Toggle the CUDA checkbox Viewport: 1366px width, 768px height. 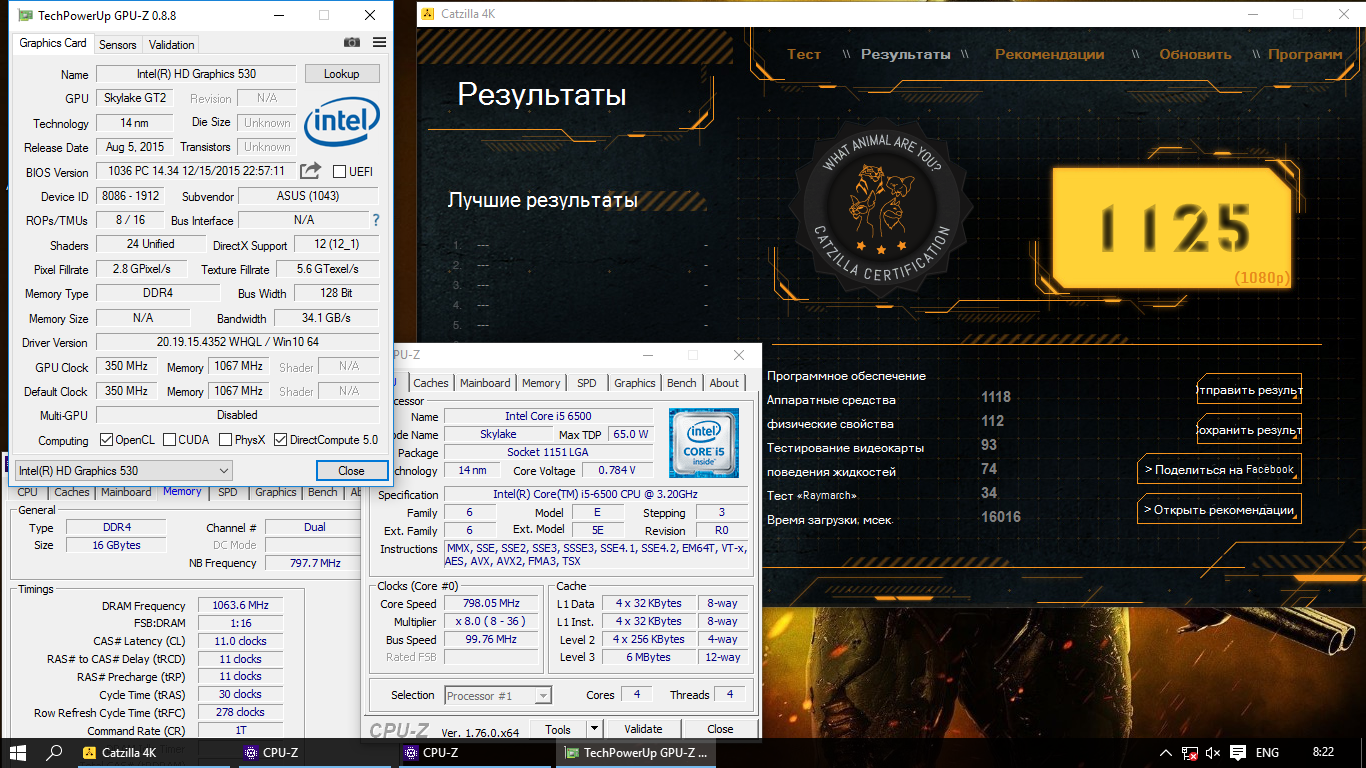click(x=170, y=440)
